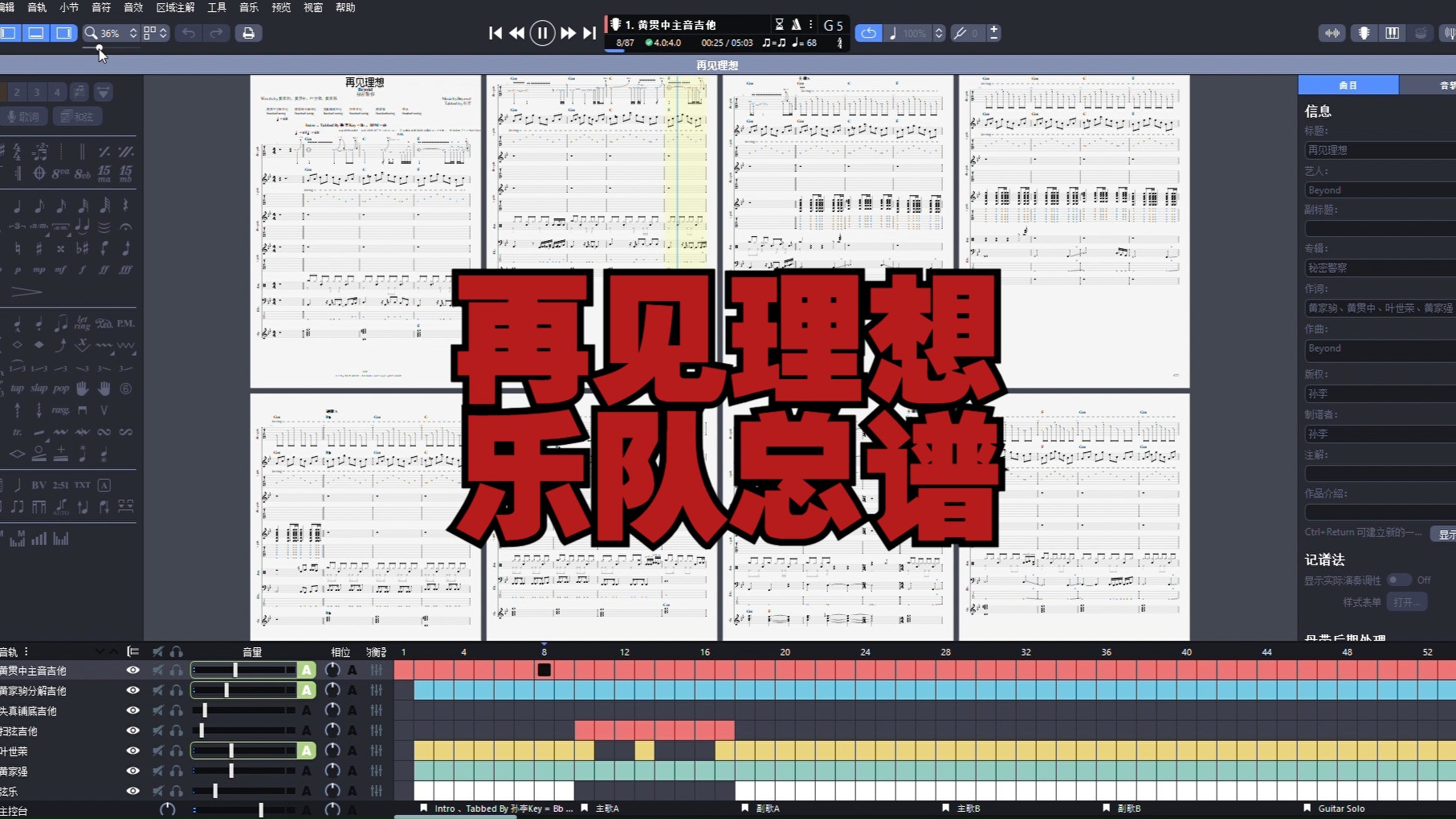Mute the 黄贯中主音吉他 track

[x=157, y=670]
